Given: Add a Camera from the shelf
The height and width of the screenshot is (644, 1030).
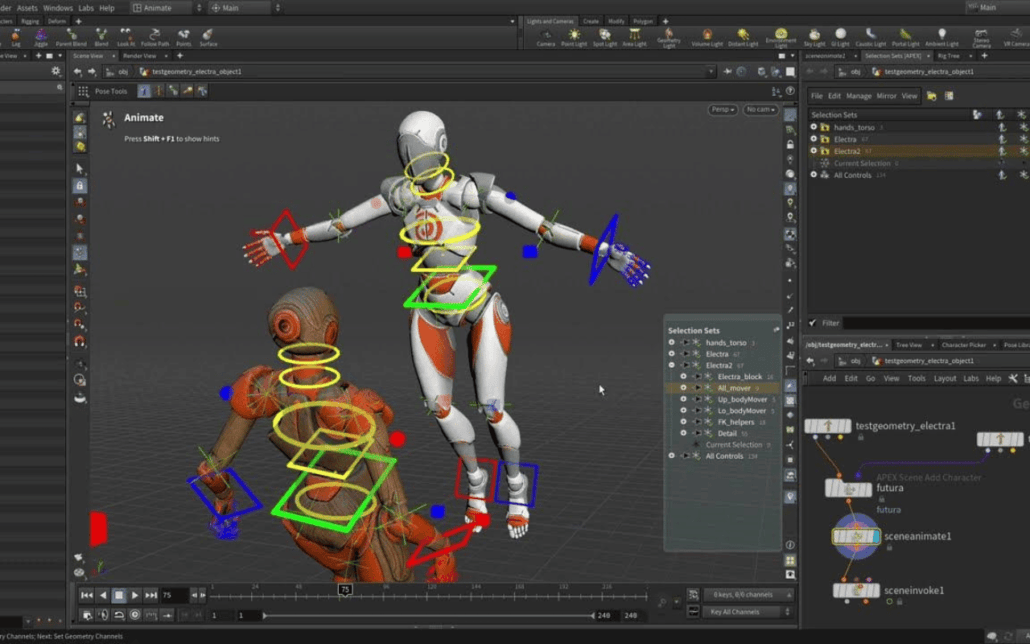Looking at the screenshot, I should pyautogui.click(x=546, y=36).
